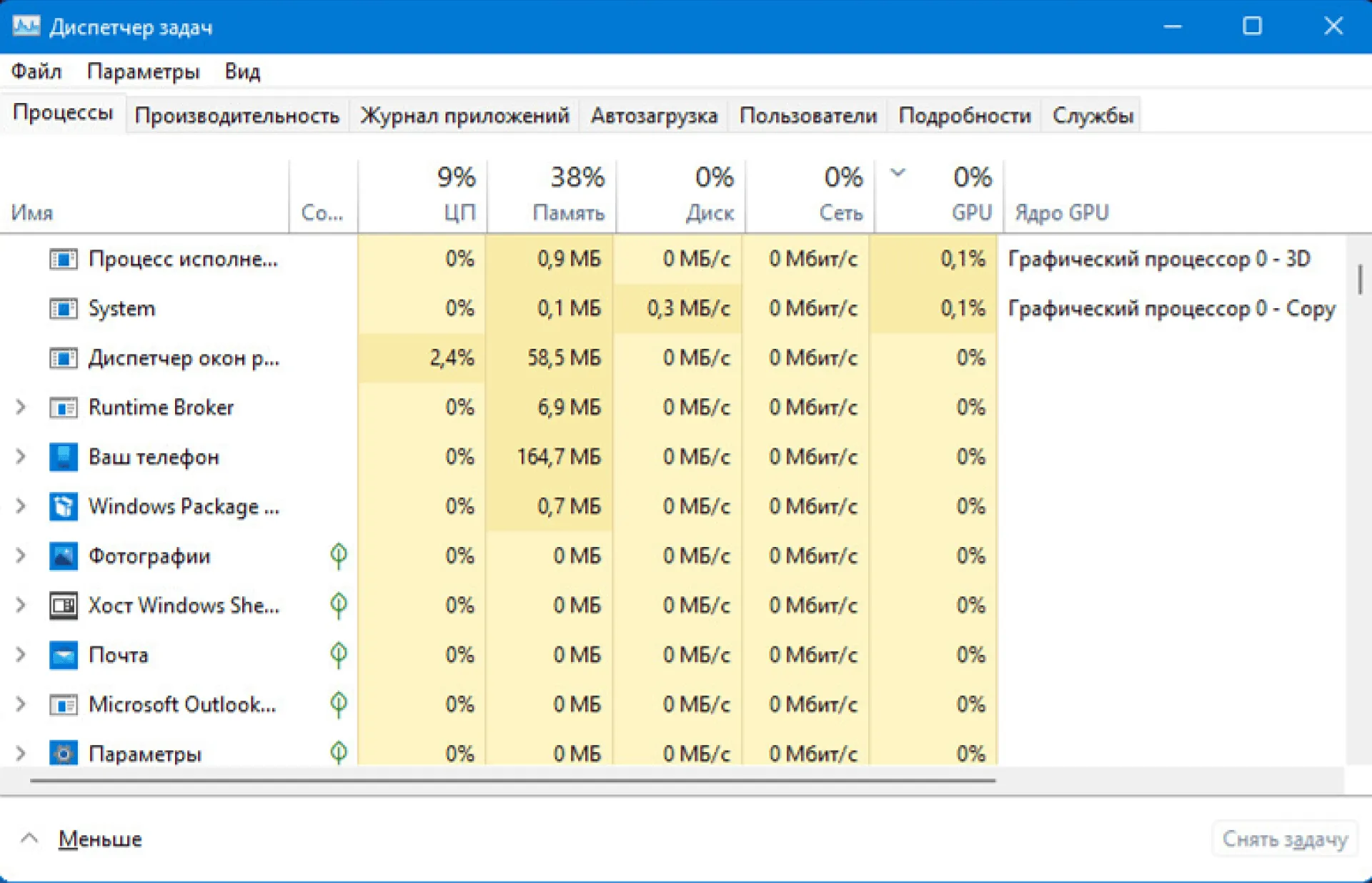Click the Фотографии process icon
The width and height of the screenshot is (1372, 883).
(63, 556)
